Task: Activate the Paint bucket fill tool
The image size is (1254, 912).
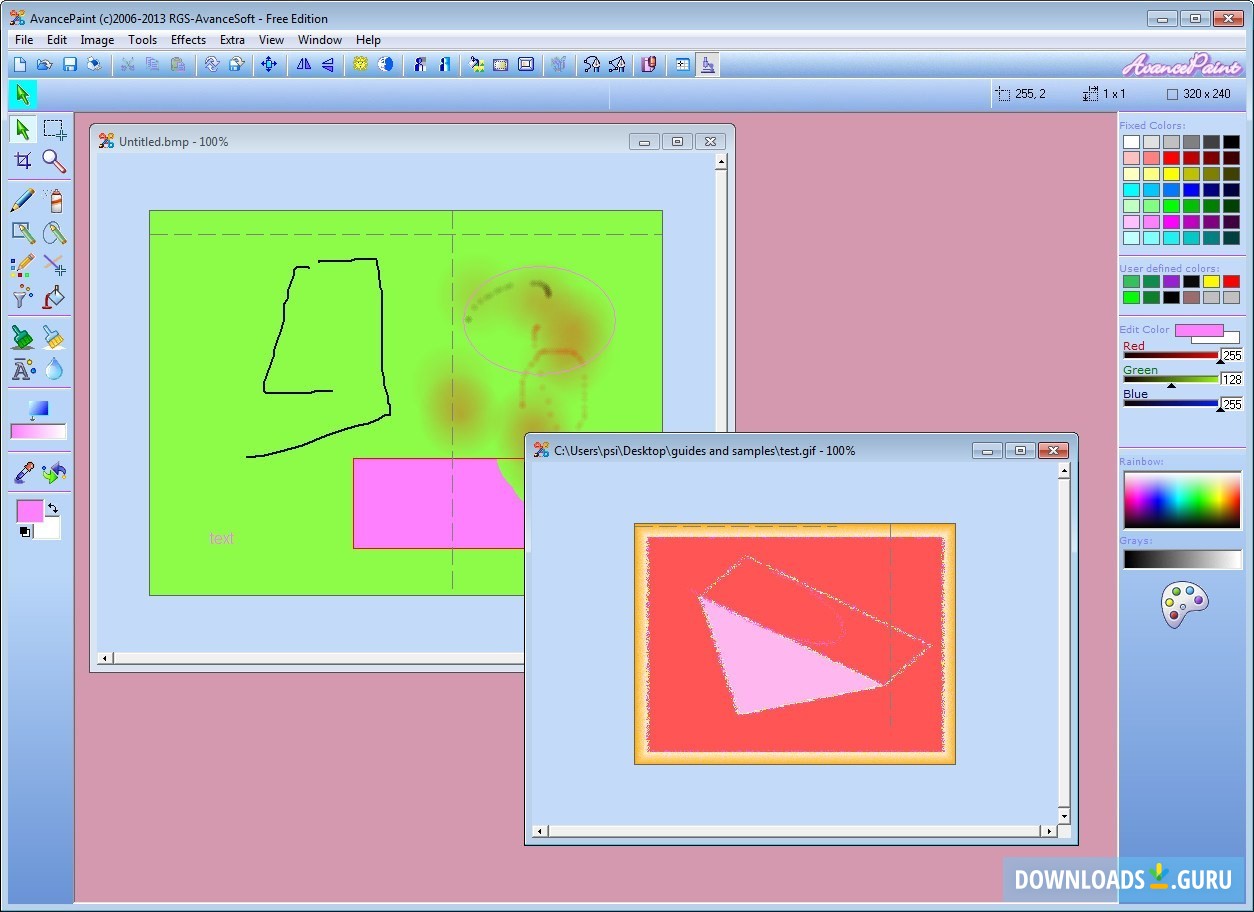Action: [54, 297]
